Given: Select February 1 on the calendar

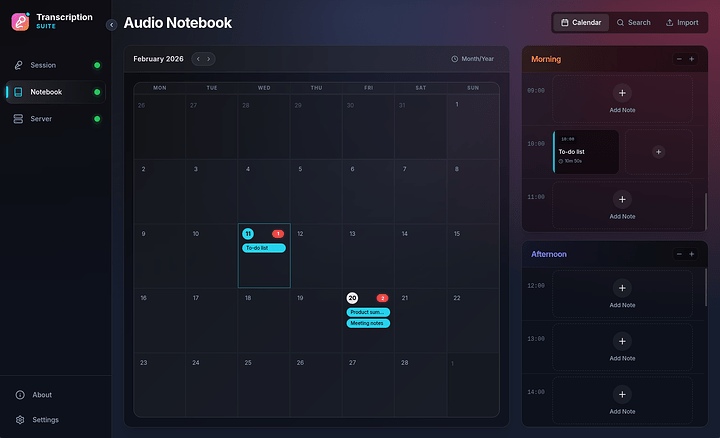Looking at the screenshot, I should 473,127.
